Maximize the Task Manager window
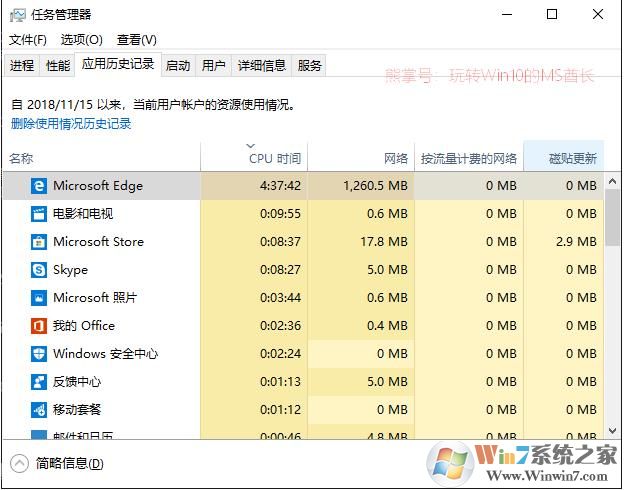 (x=552, y=15)
